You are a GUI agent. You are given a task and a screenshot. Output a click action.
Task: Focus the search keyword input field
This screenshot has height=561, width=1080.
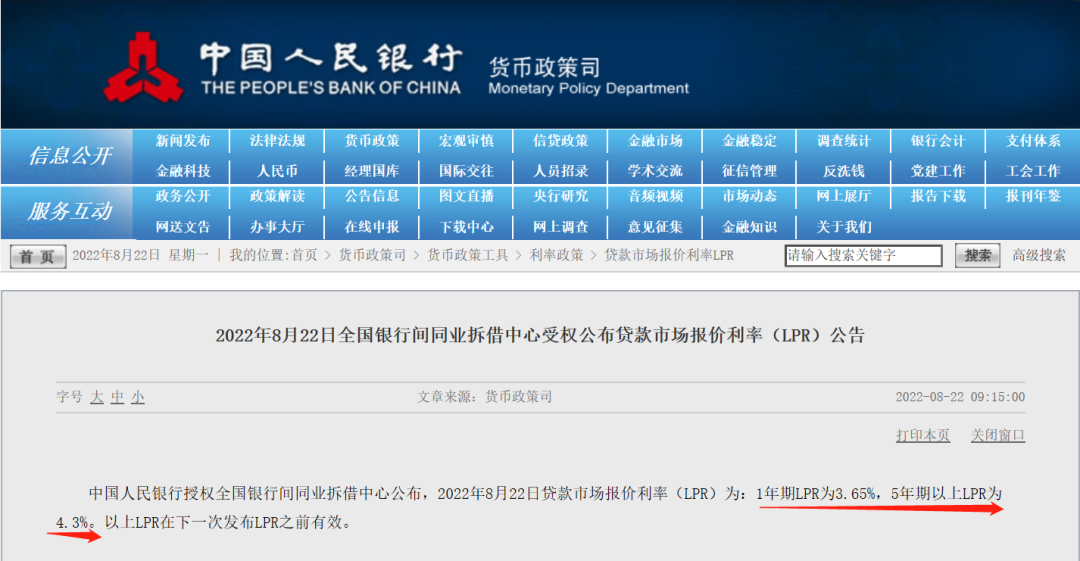[863, 256]
